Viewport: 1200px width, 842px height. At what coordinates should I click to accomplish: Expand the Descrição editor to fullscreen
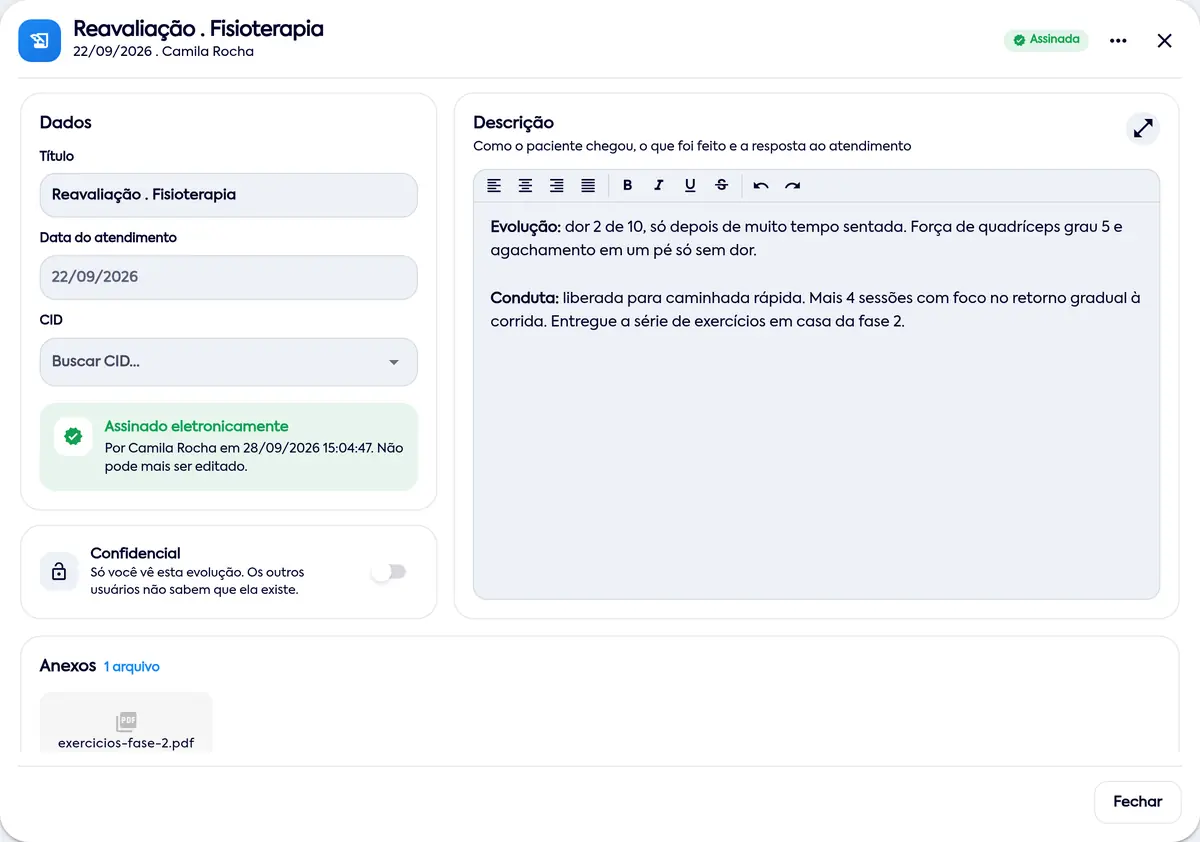[x=1143, y=128]
